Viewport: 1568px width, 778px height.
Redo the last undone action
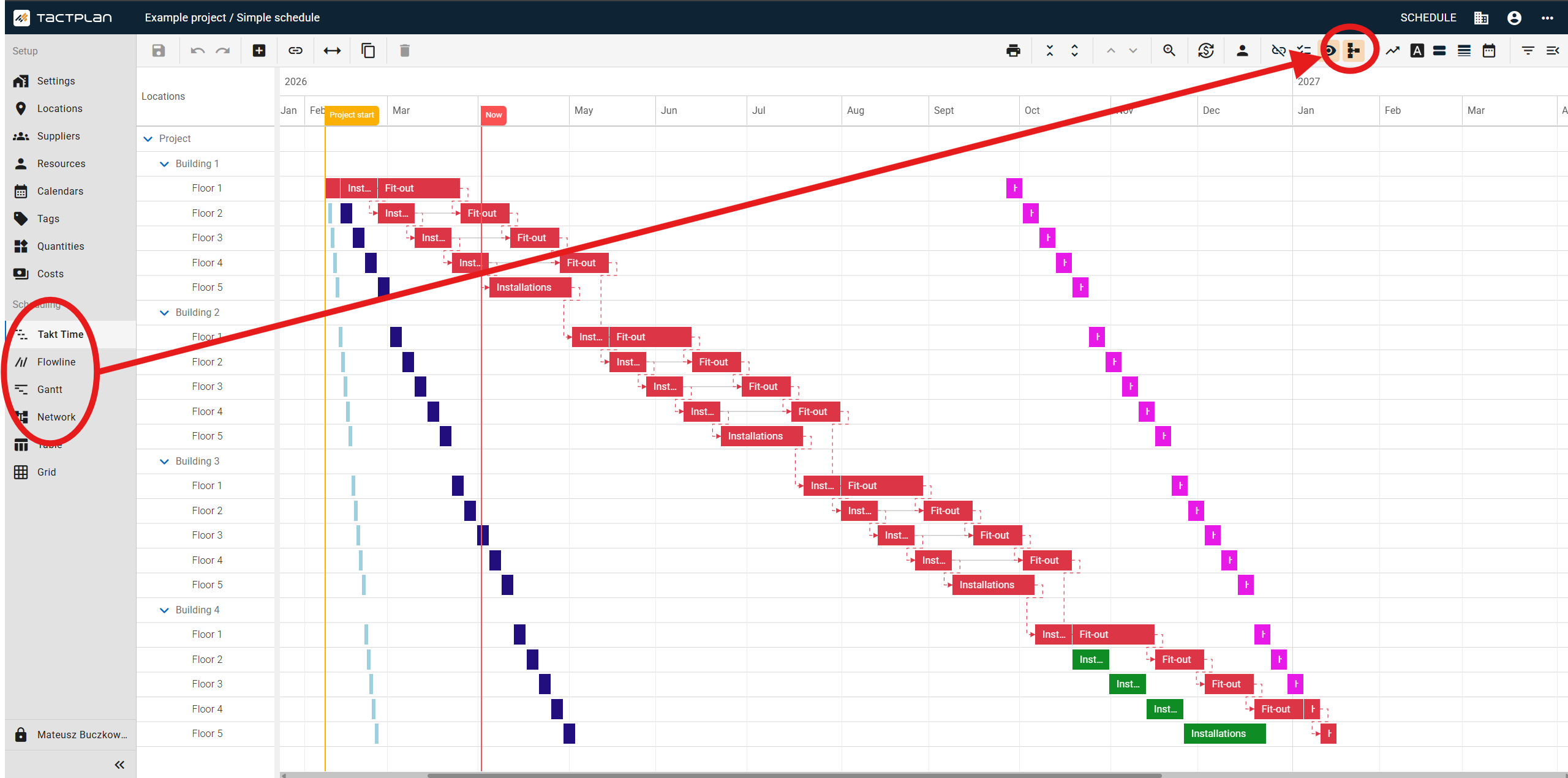coord(223,51)
